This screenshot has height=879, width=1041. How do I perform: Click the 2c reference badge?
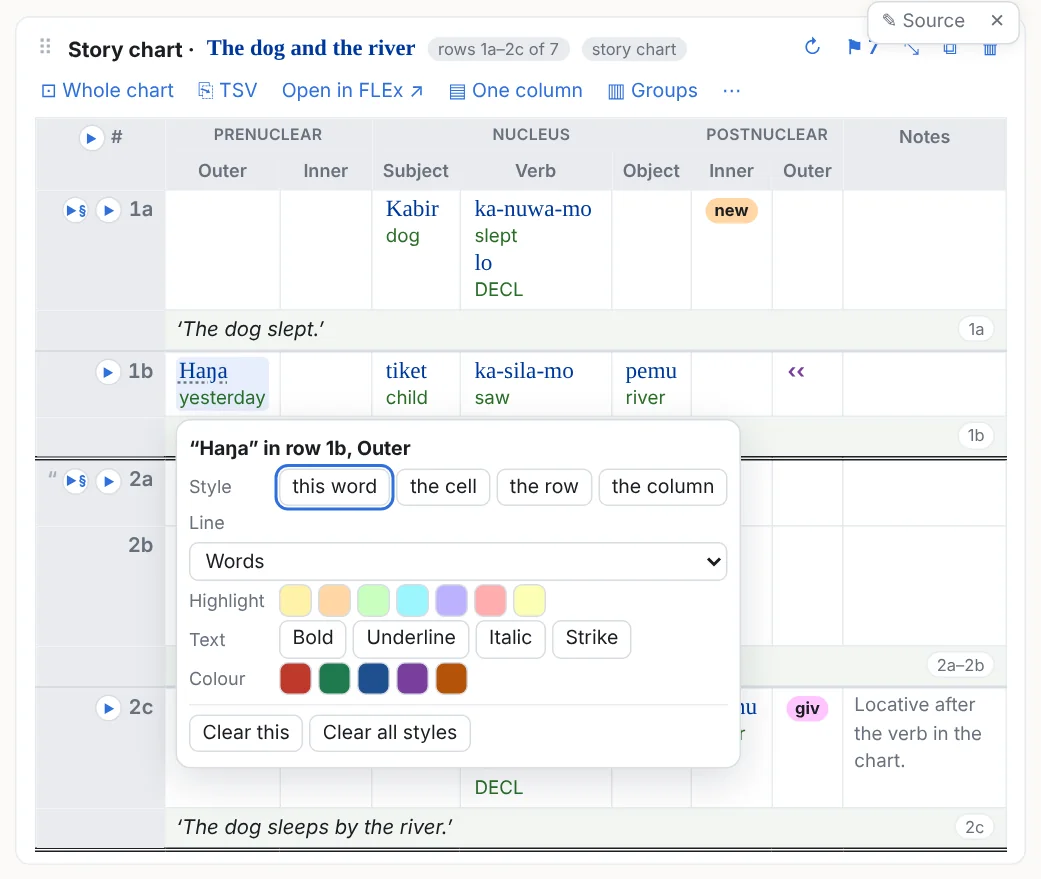click(x=974, y=827)
